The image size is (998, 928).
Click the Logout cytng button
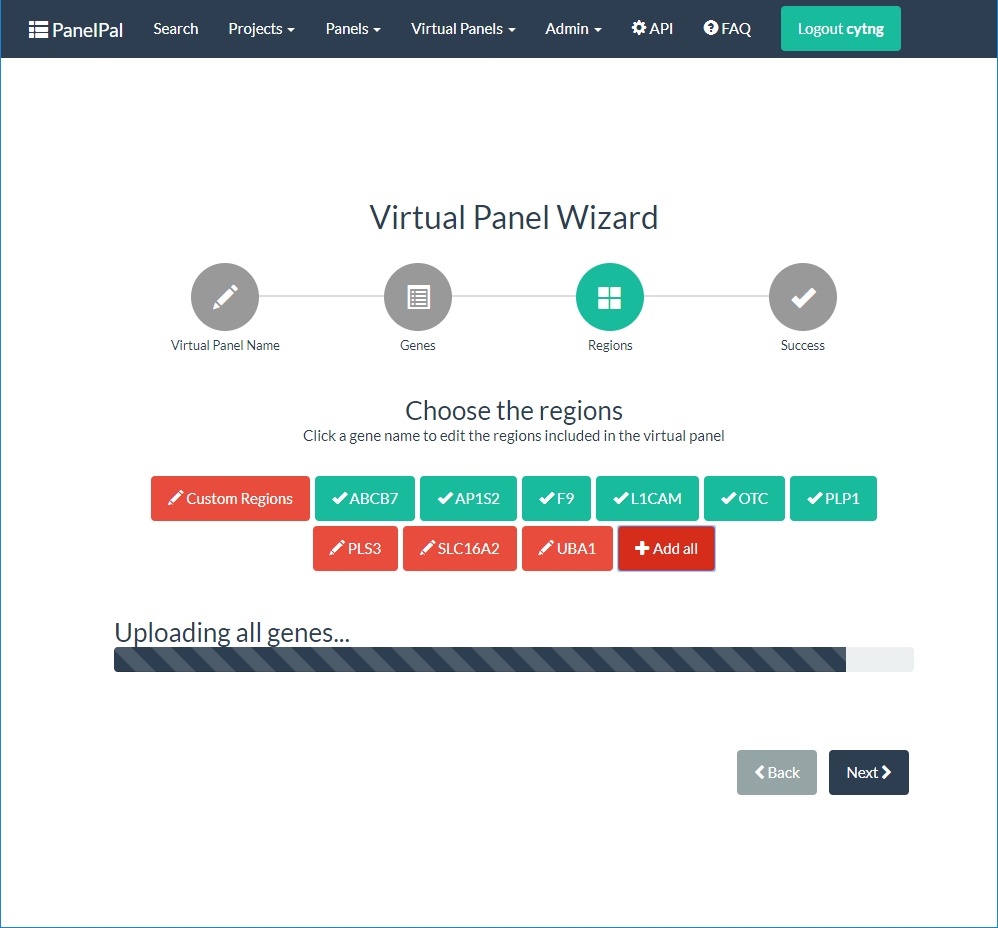coord(841,29)
